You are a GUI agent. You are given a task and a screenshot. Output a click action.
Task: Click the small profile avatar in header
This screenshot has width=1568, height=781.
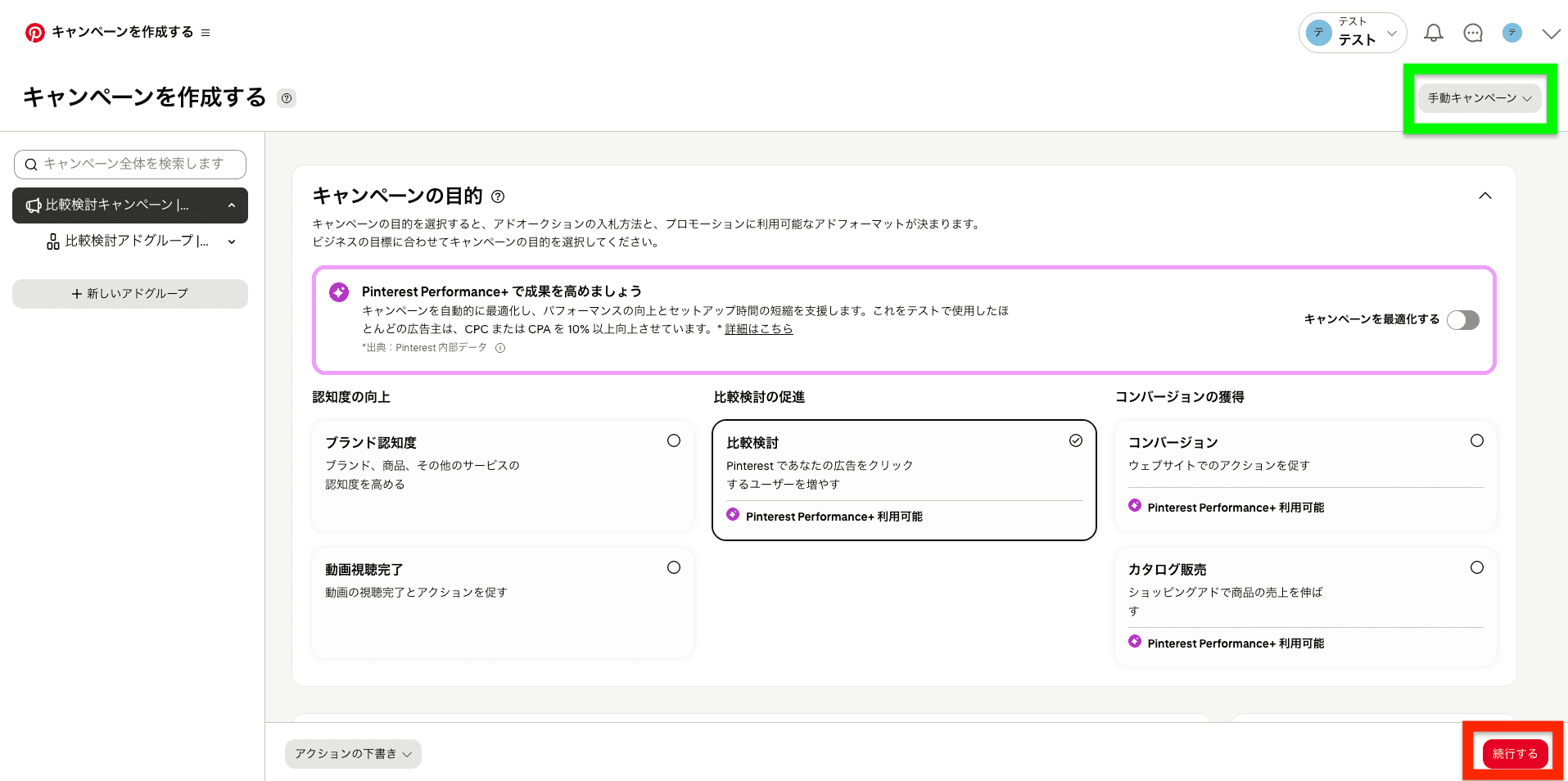1512,33
